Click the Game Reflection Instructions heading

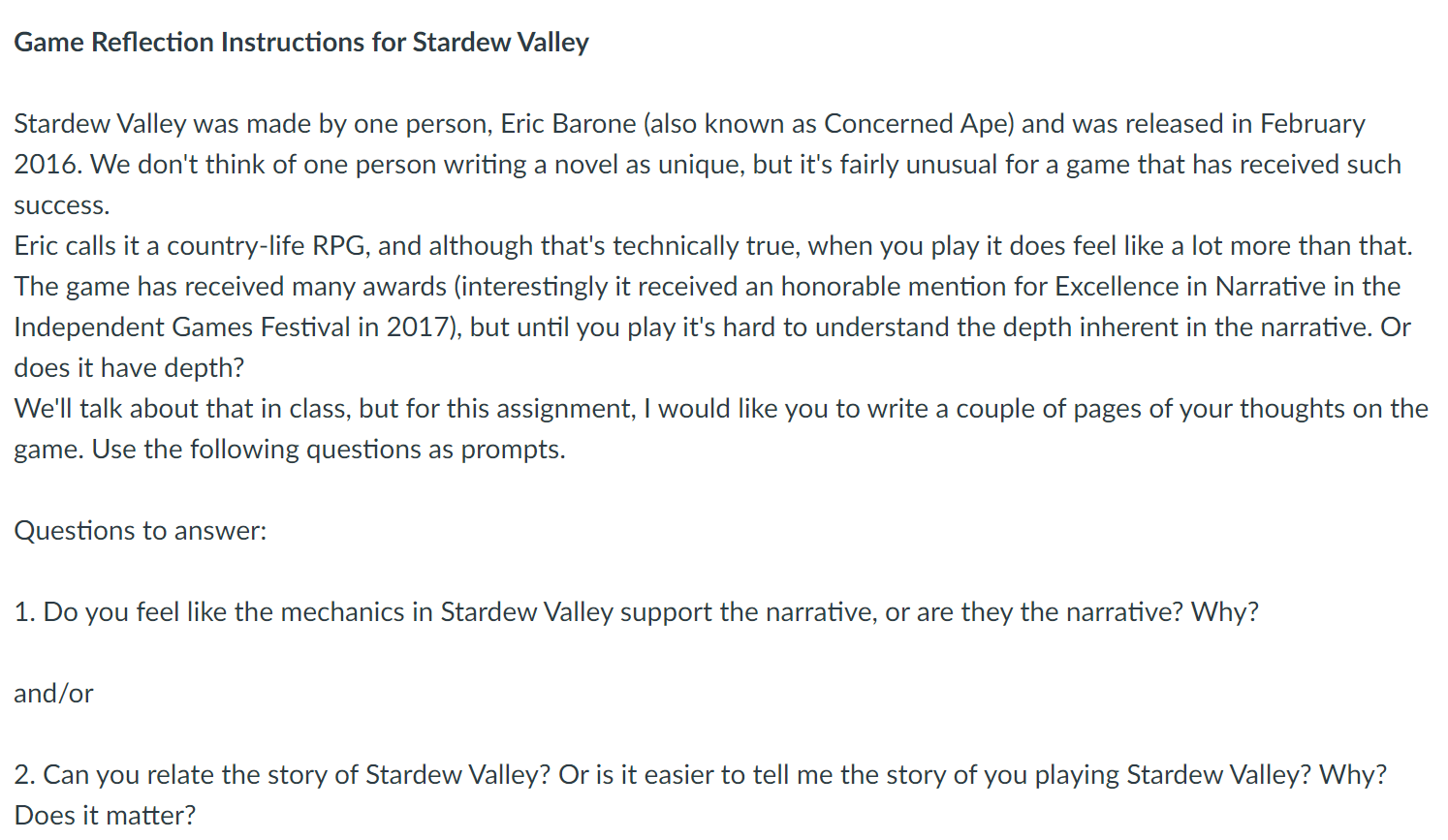pyautogui.click(x=300, y=43)
